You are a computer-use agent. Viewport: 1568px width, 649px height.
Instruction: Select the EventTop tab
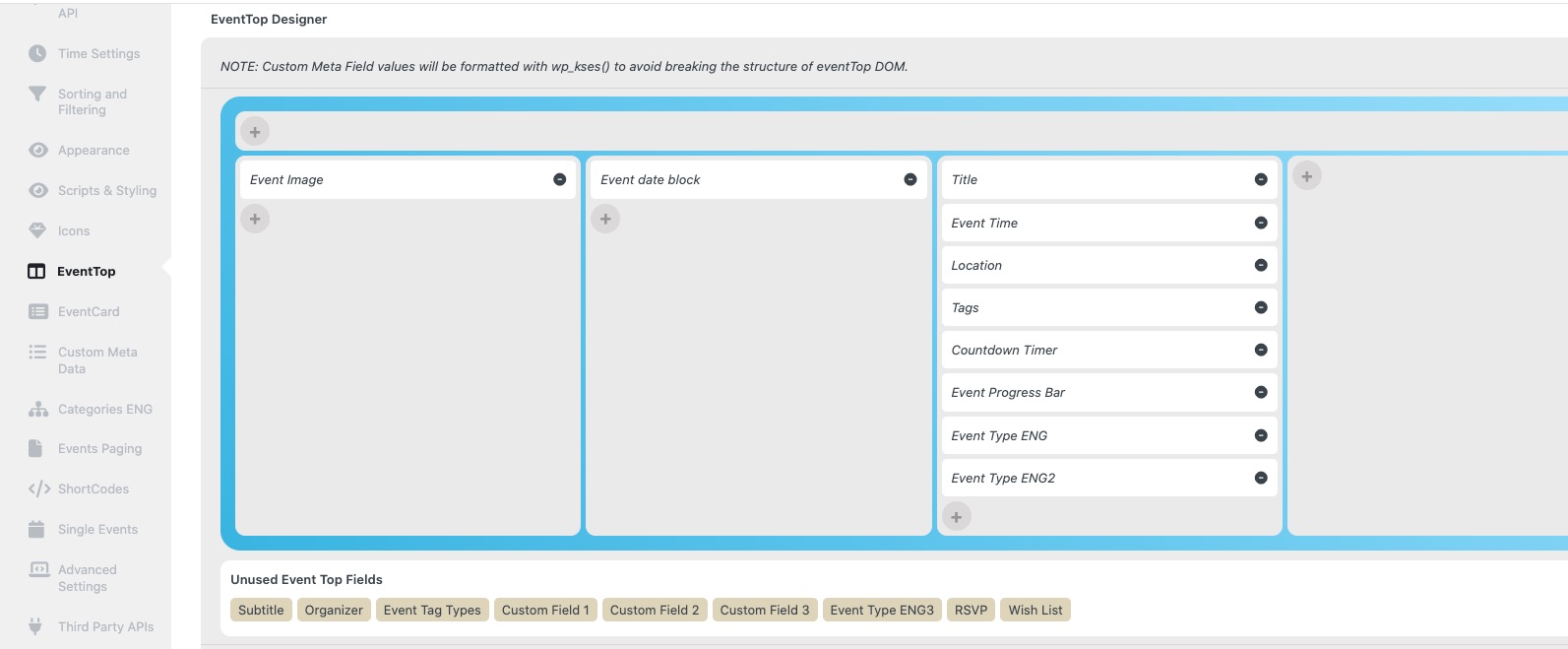coord(86,271)
